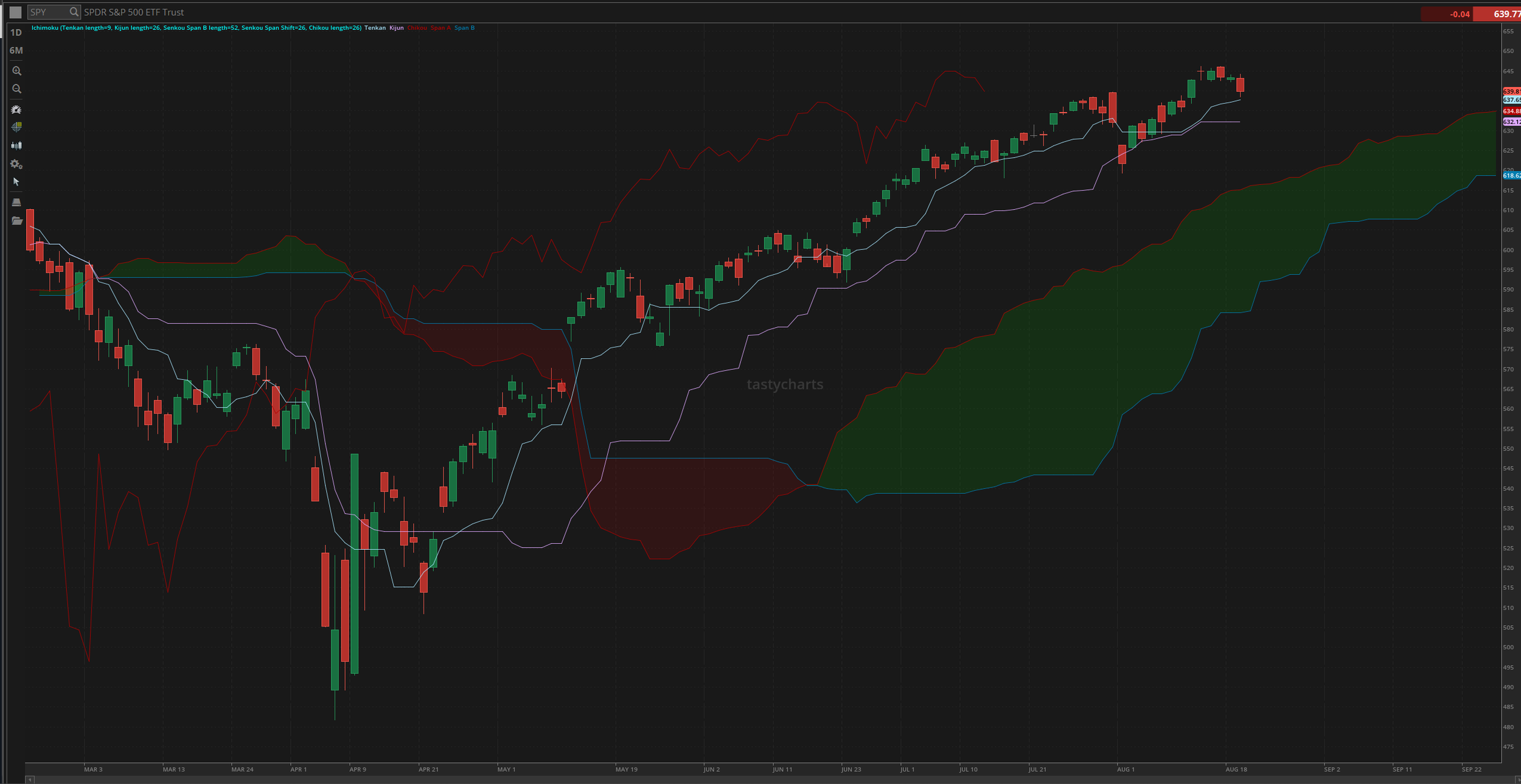
Task: Click the bottom scrollbar left arrow
Action: pos(30,779)
